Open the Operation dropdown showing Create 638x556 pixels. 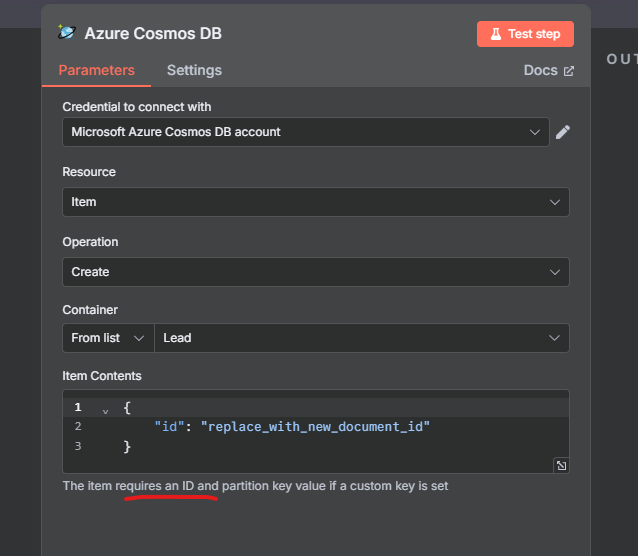315,272
